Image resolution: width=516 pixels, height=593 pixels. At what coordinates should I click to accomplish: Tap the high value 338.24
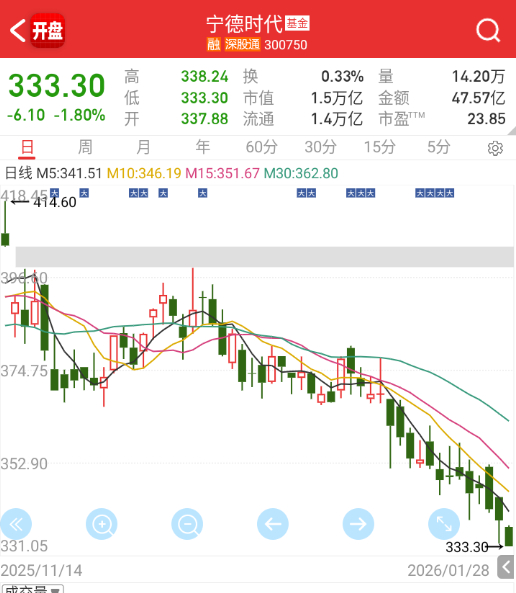coord(205,77)
